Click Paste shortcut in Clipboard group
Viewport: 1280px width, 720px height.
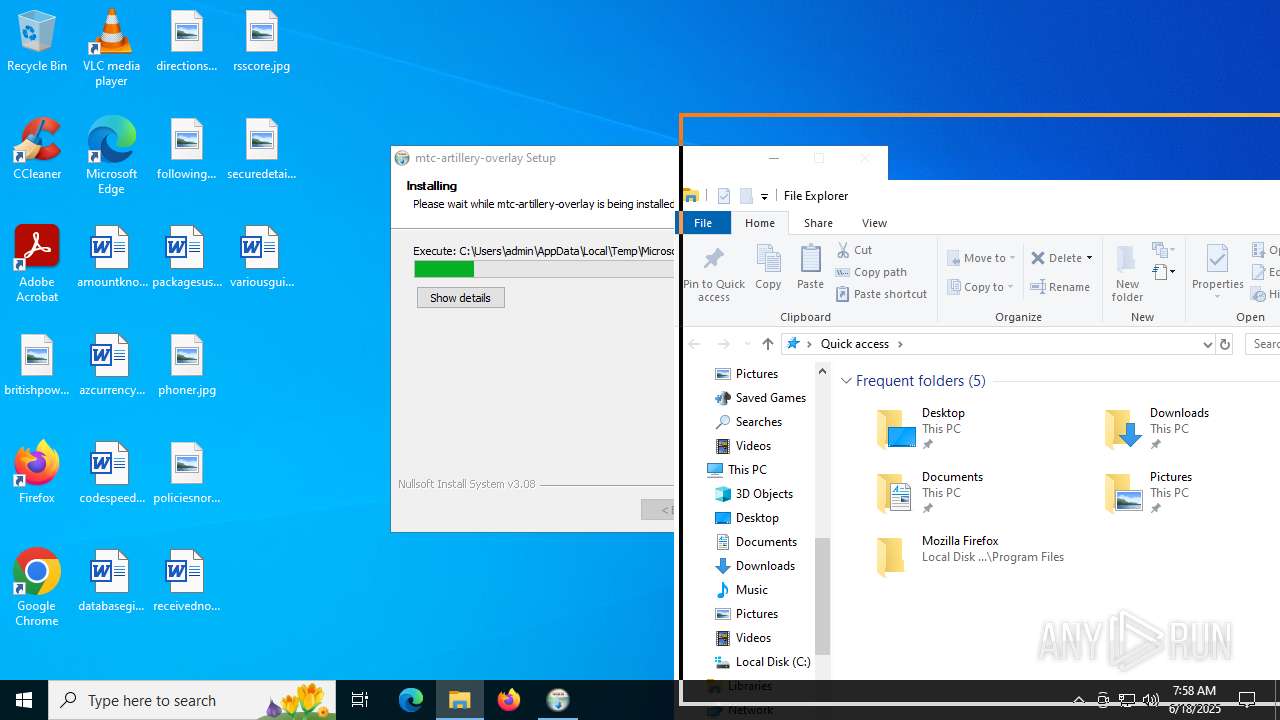tap(882, 294)
